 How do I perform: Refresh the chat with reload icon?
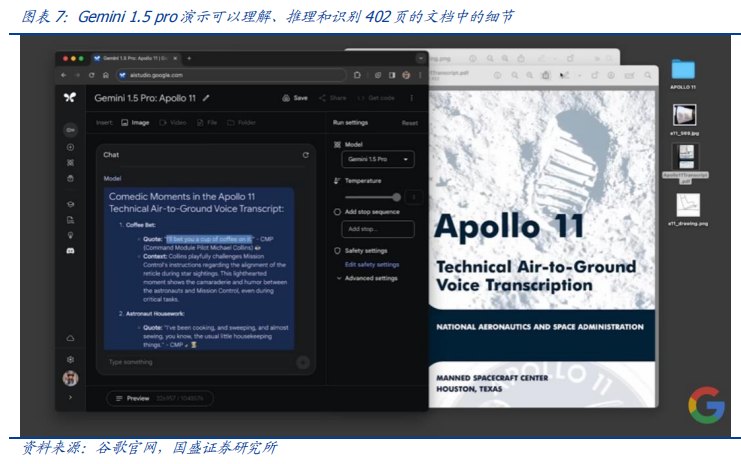tap(306, 155)
